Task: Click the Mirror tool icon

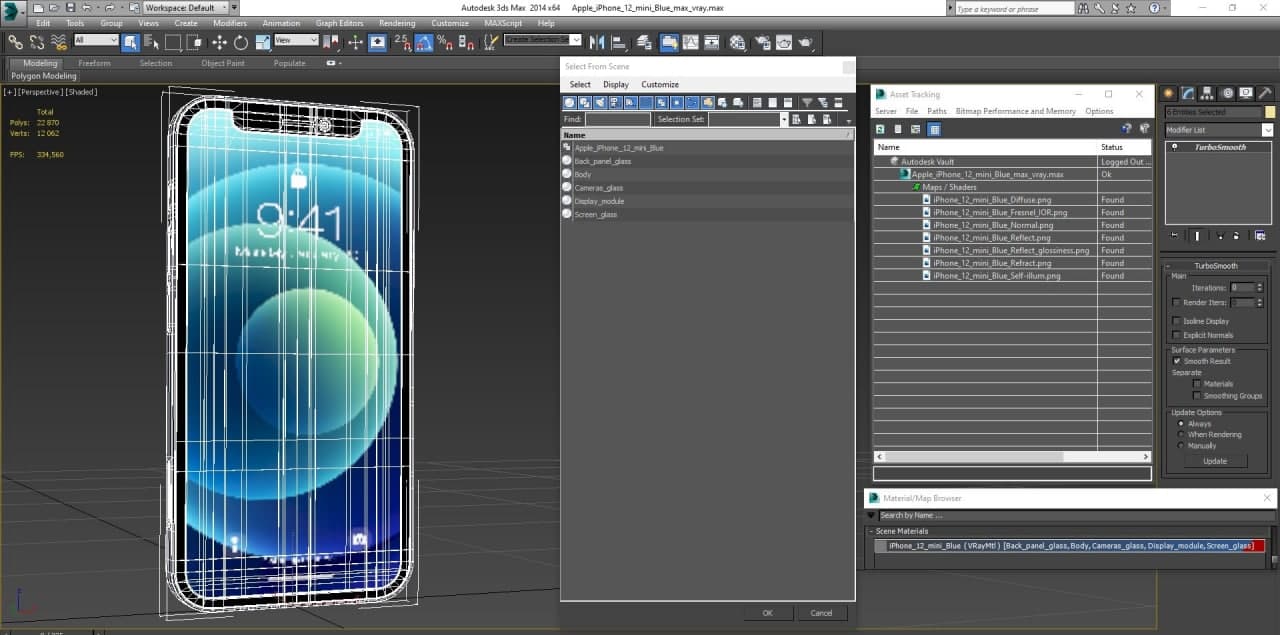Action: [x=597, y=42]
